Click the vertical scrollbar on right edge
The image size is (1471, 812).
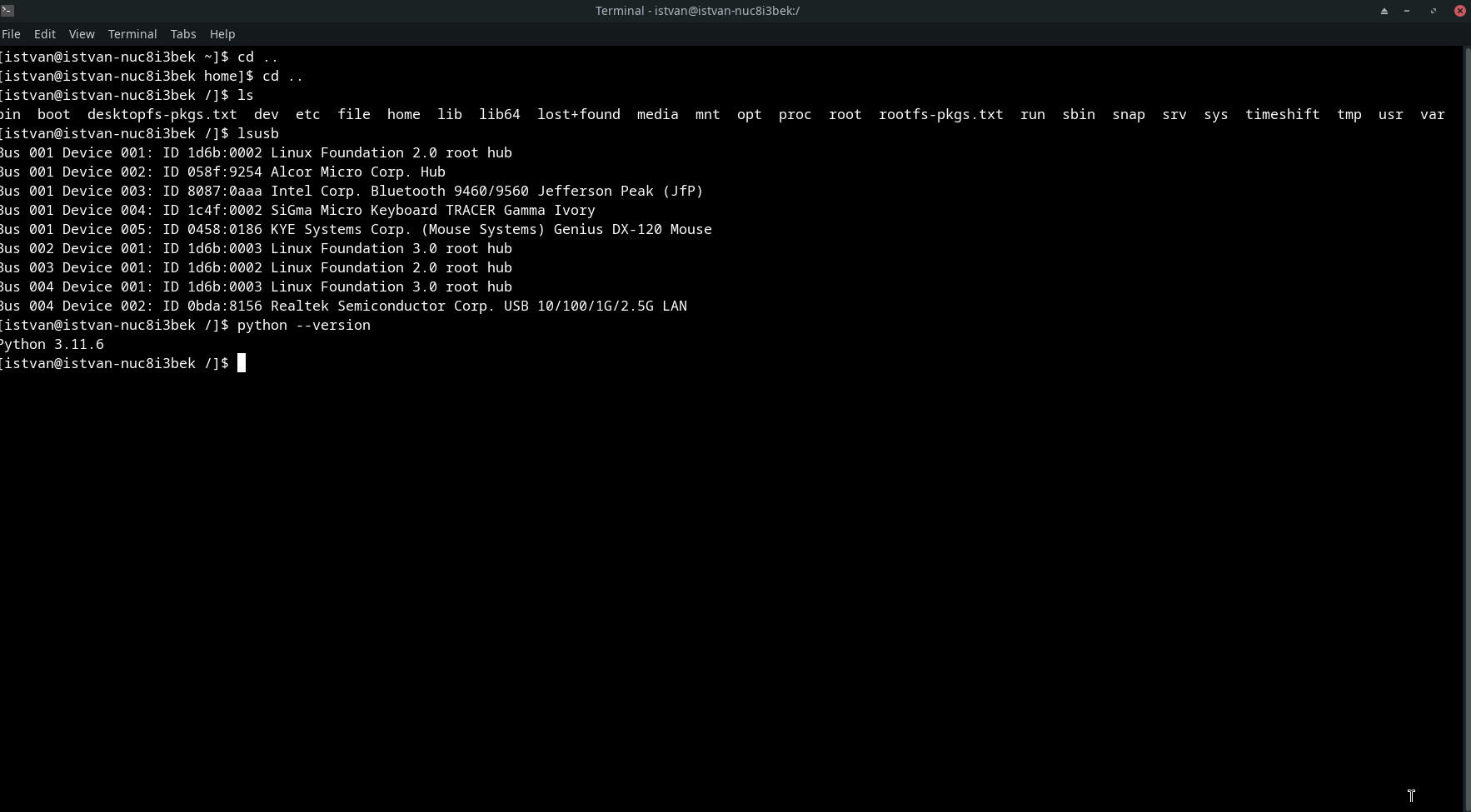[1467, 416]
